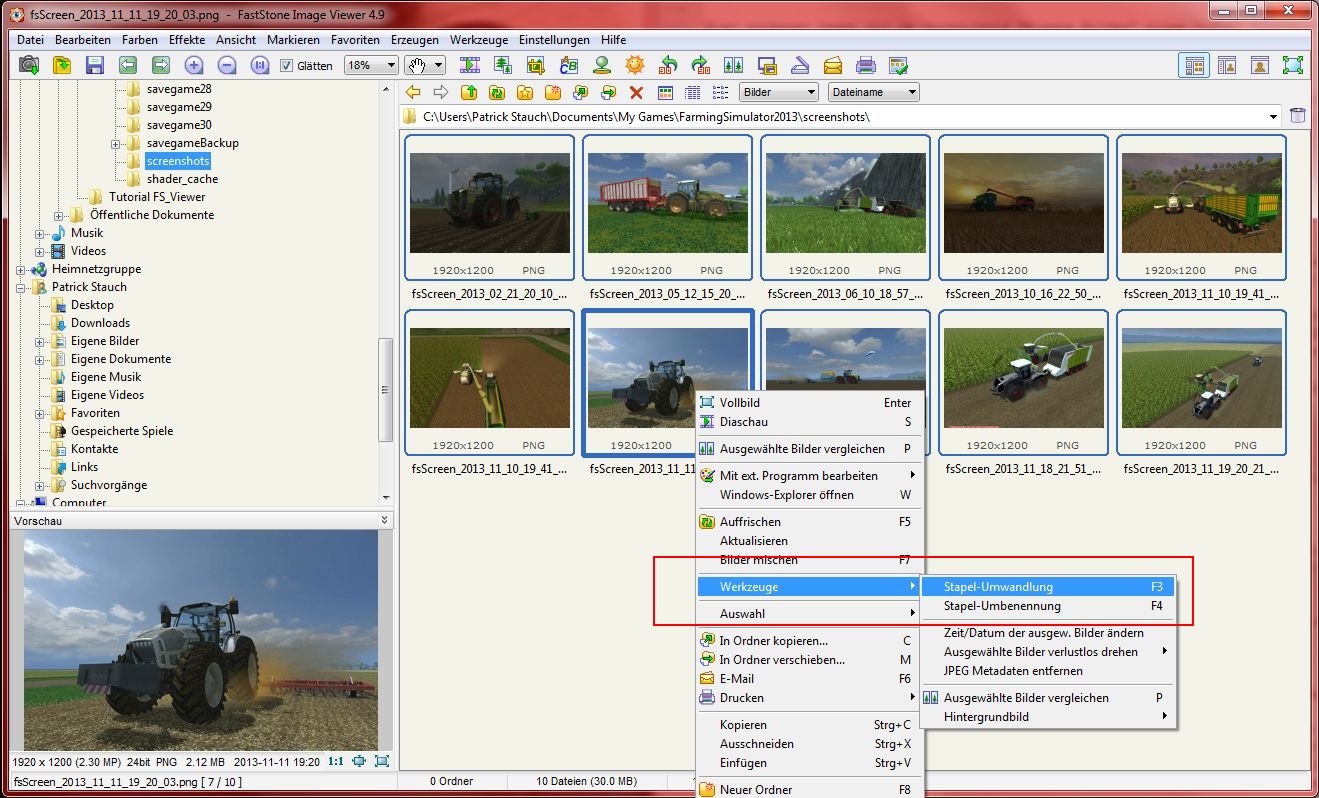Open the Bilder filter dropdown

tap(778, 92)
